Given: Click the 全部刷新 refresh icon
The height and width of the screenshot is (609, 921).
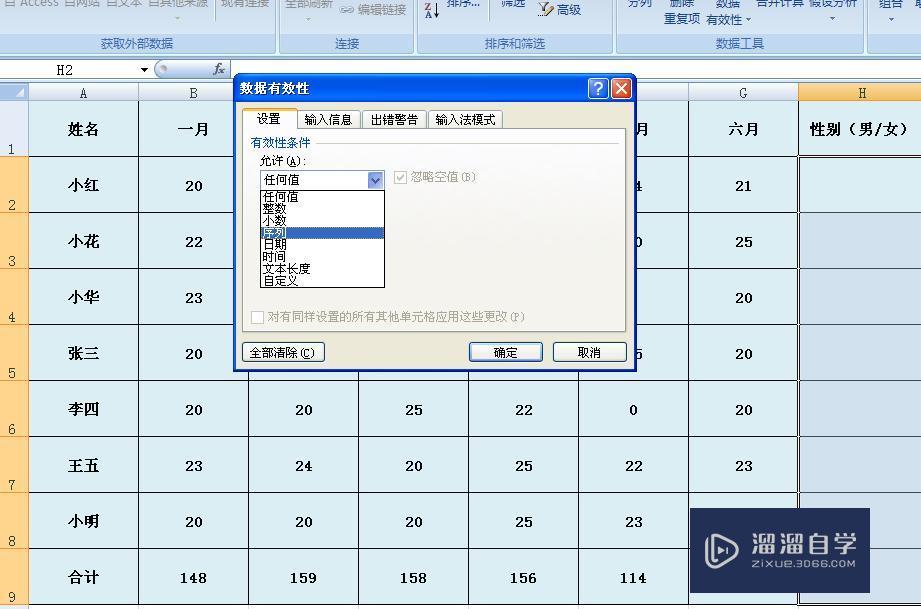Looking at the screenshot, I should click(x=308, y=6).
